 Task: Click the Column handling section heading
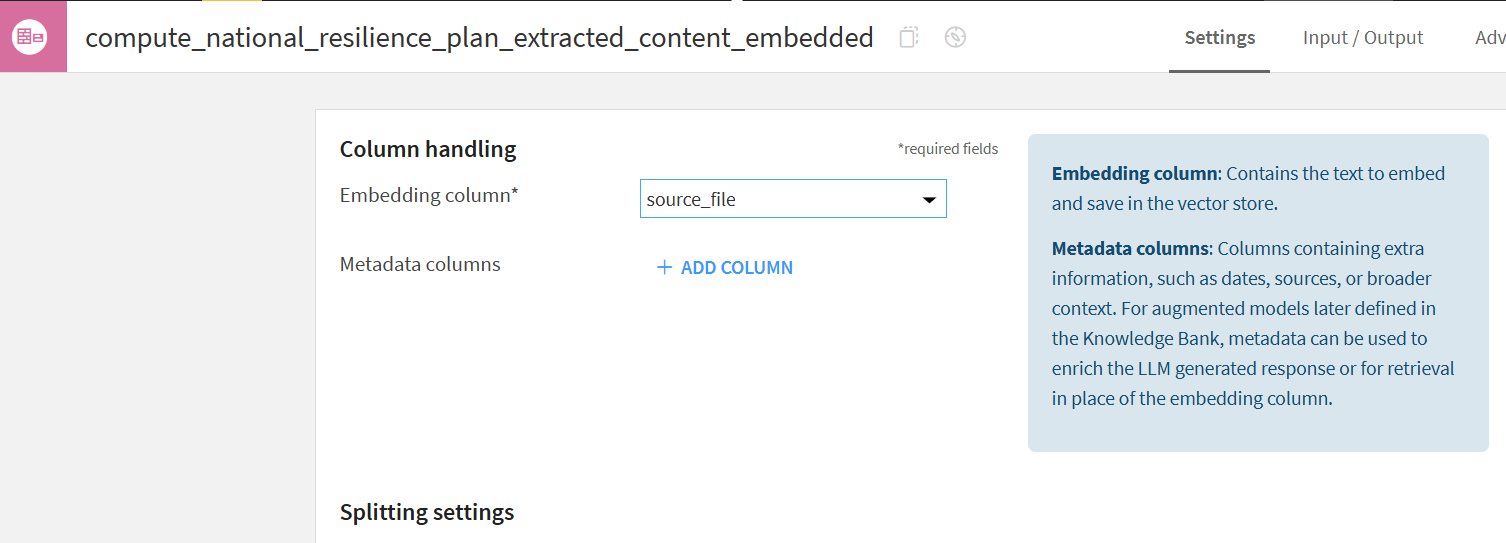coord(428,149)
